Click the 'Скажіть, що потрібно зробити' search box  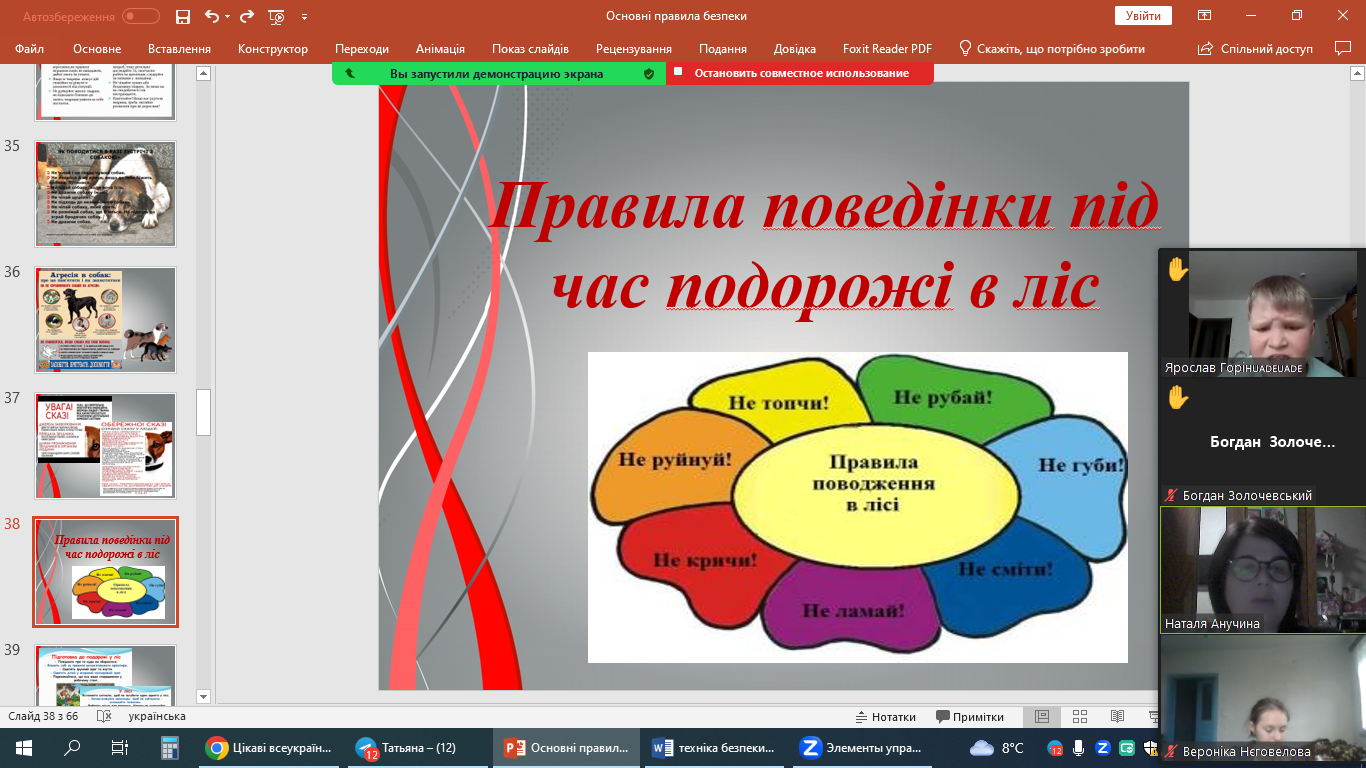click(x=1052, y=48)
